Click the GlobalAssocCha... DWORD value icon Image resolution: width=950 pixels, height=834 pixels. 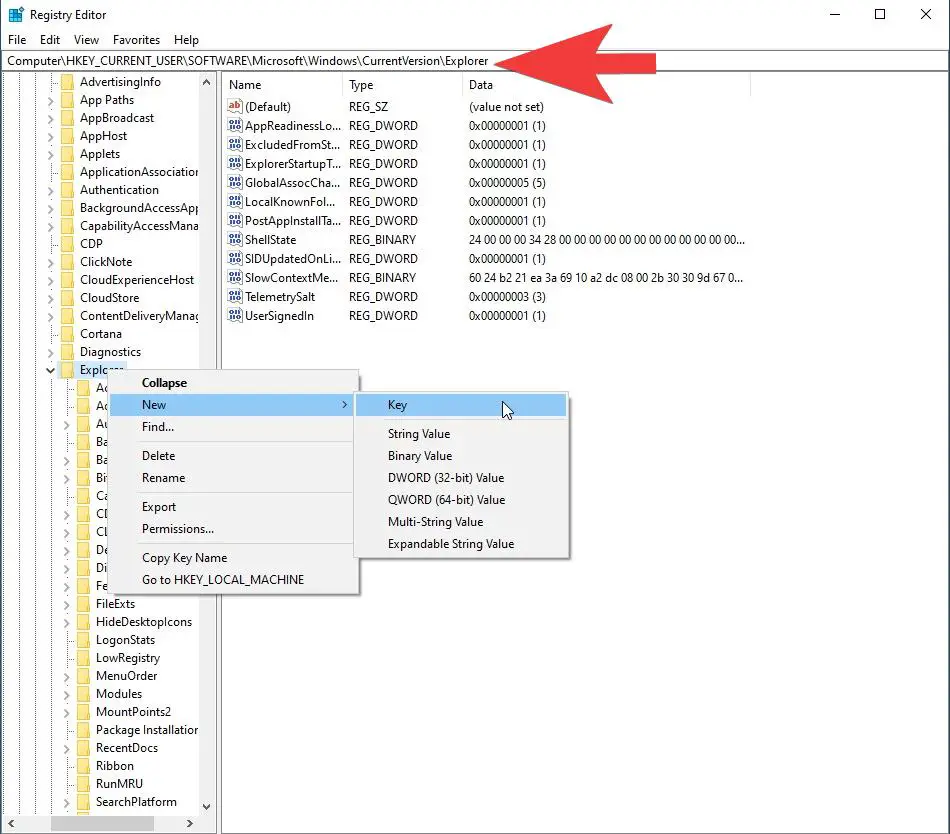[x=234, y=182]
